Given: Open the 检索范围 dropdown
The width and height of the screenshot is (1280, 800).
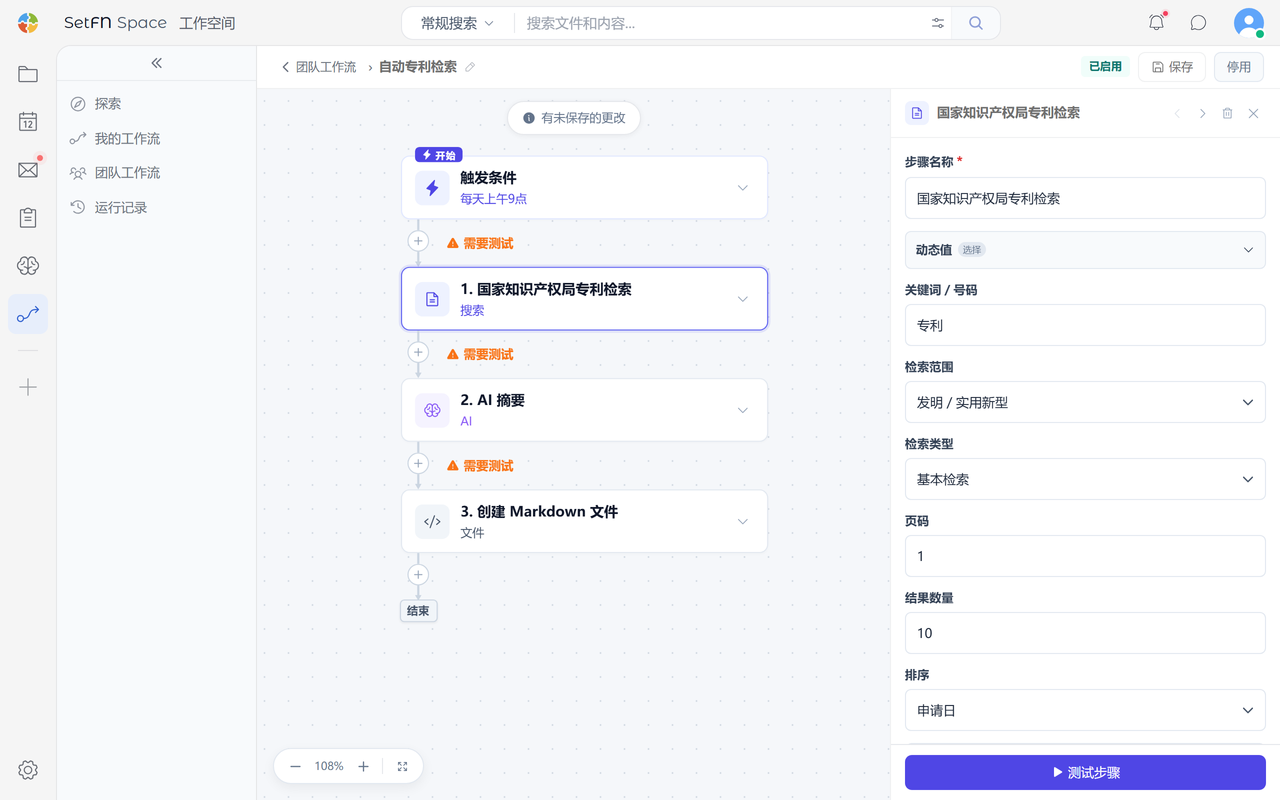Looking at the screenshot, I should (x=1085, y=402).
